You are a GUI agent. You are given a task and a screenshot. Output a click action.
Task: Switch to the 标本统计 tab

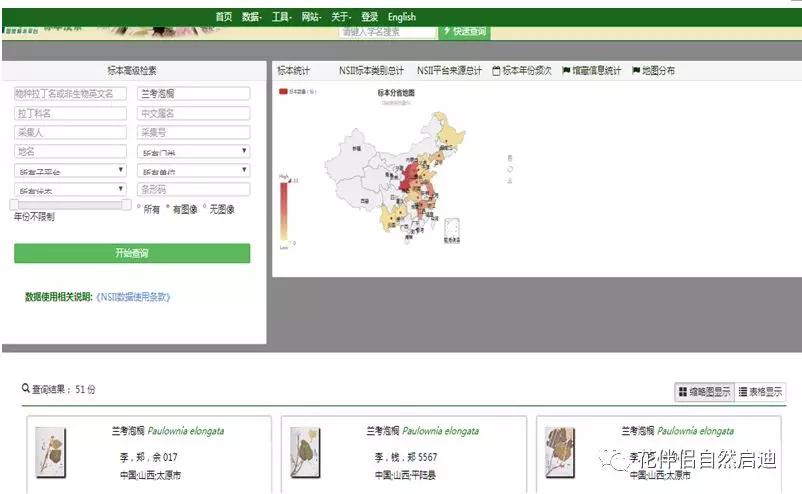click(x=293, y=71)
